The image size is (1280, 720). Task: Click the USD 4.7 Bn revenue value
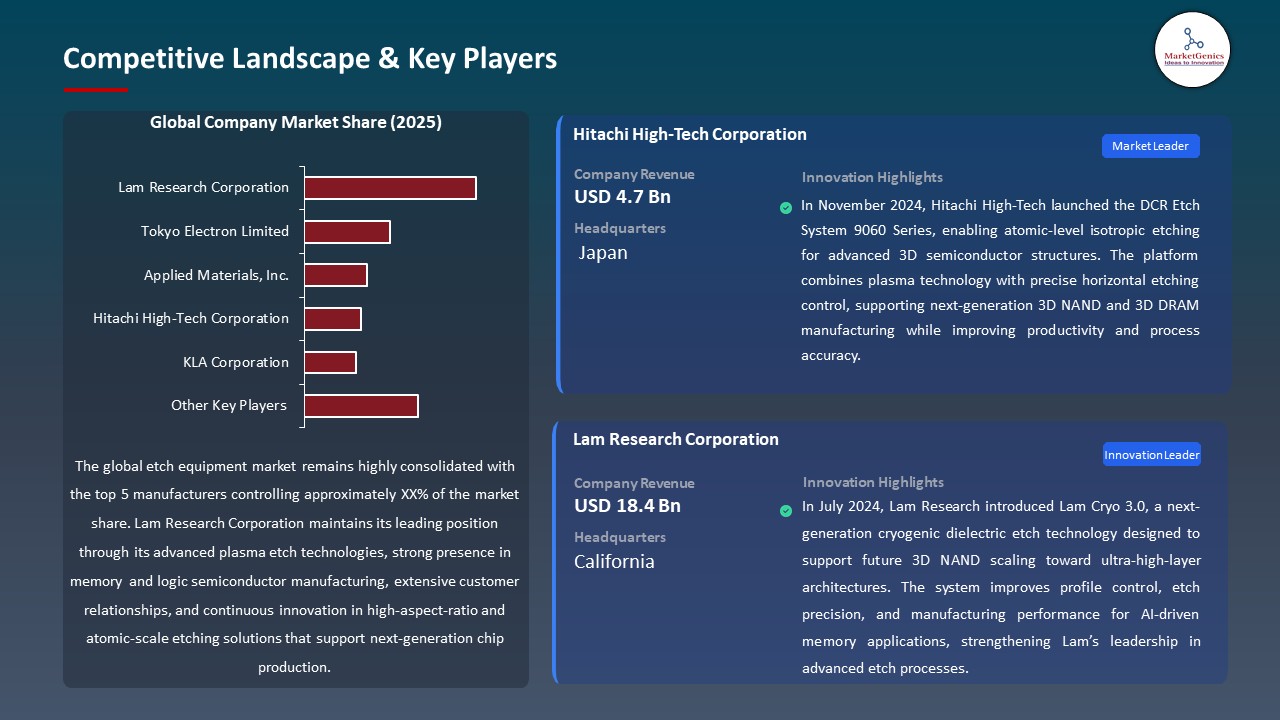click(x=622, y=197)
